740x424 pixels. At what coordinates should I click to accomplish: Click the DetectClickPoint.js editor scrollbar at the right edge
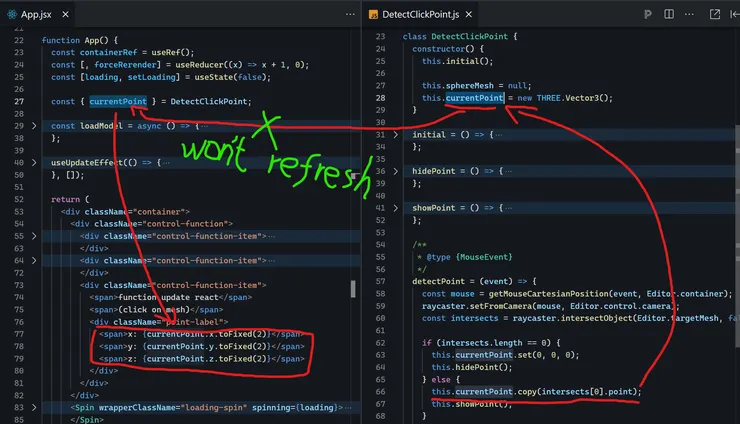click(737, 236)
